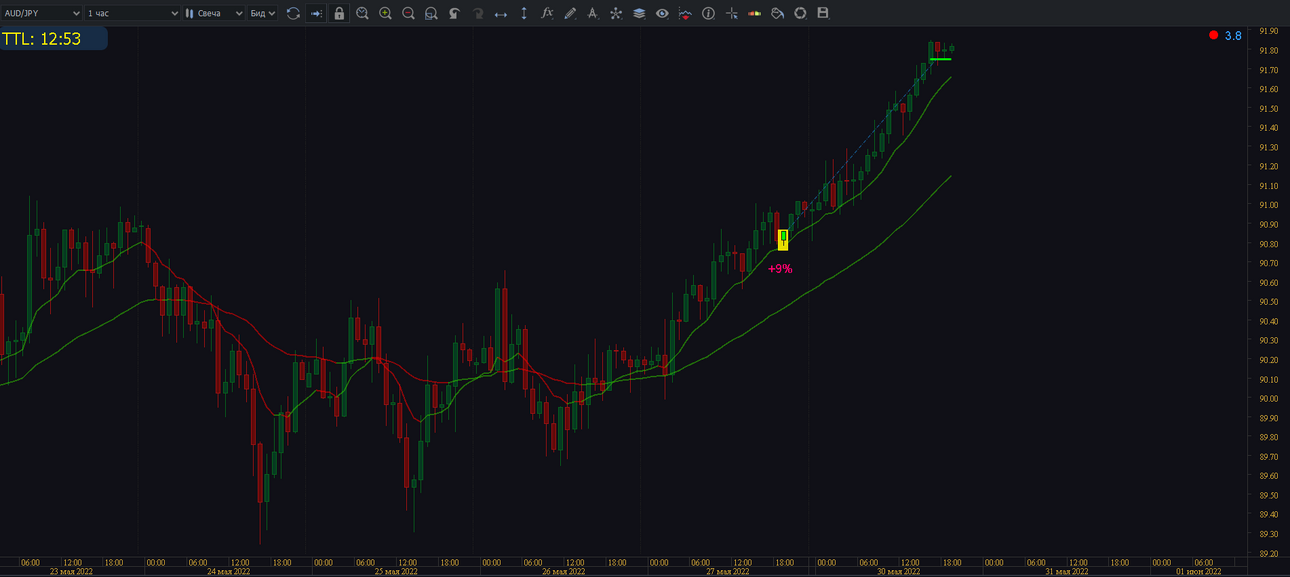Click the node network pattern icon
1290x577 pixels.
616,13
